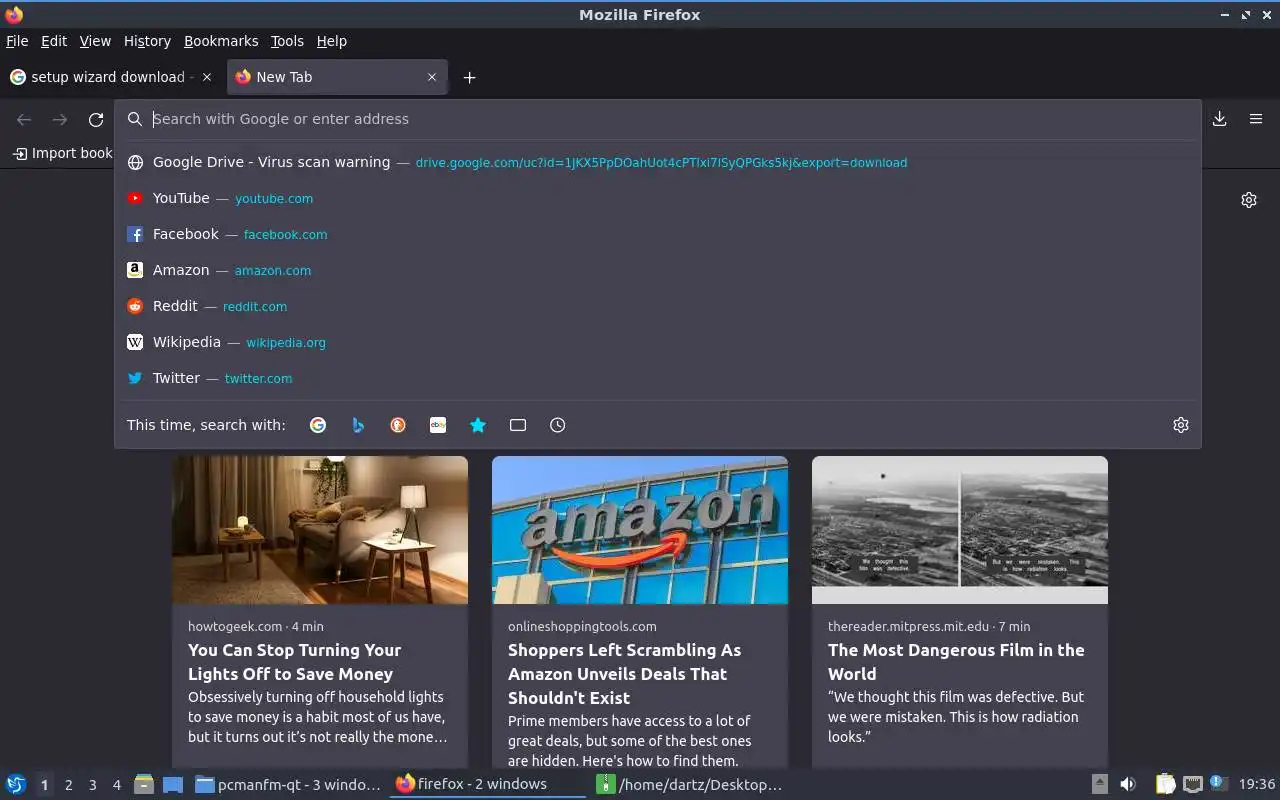This screenshot has width=1280, height=800.
Task: Select the Amazon suggestion row
Action: [658, 270]
